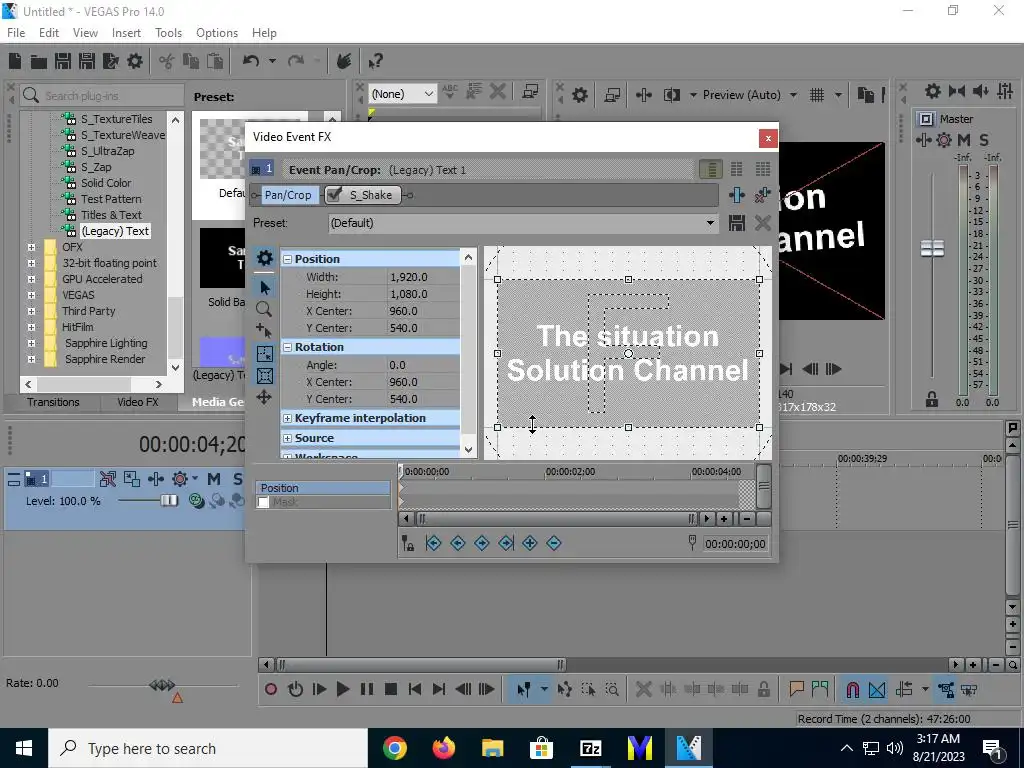Open the File menu
Screen dimensions: 1024x768
(x=16, y=33)
